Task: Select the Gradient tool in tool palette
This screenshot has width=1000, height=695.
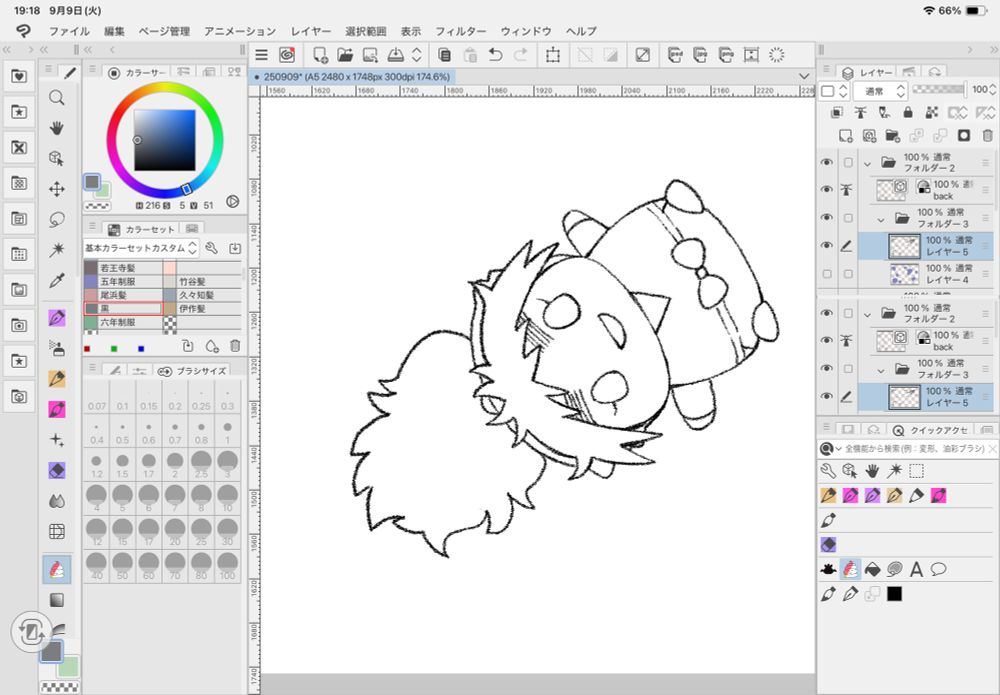Action: (57, 600)
